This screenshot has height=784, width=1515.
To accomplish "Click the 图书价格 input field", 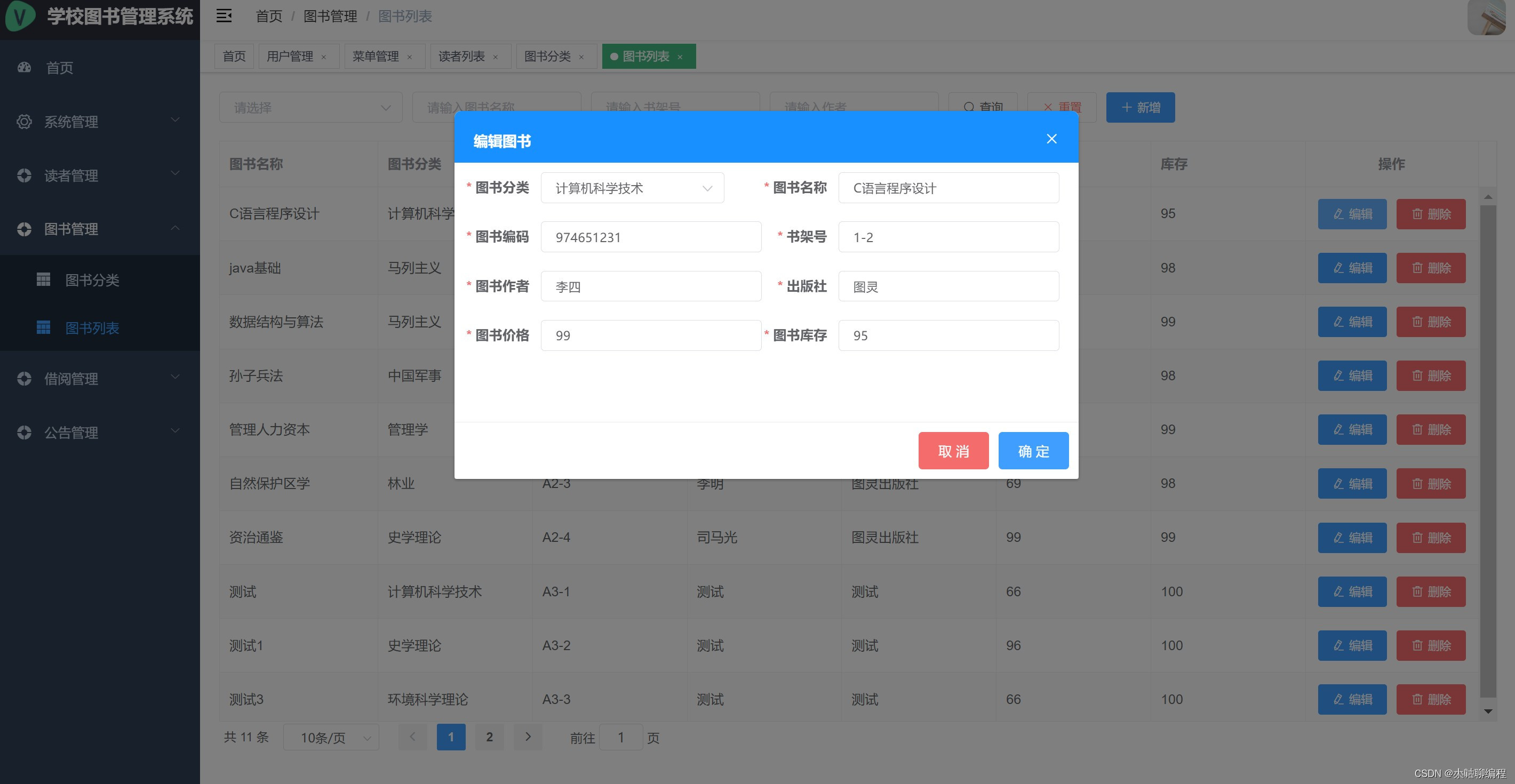I will (x=650, y=336).
